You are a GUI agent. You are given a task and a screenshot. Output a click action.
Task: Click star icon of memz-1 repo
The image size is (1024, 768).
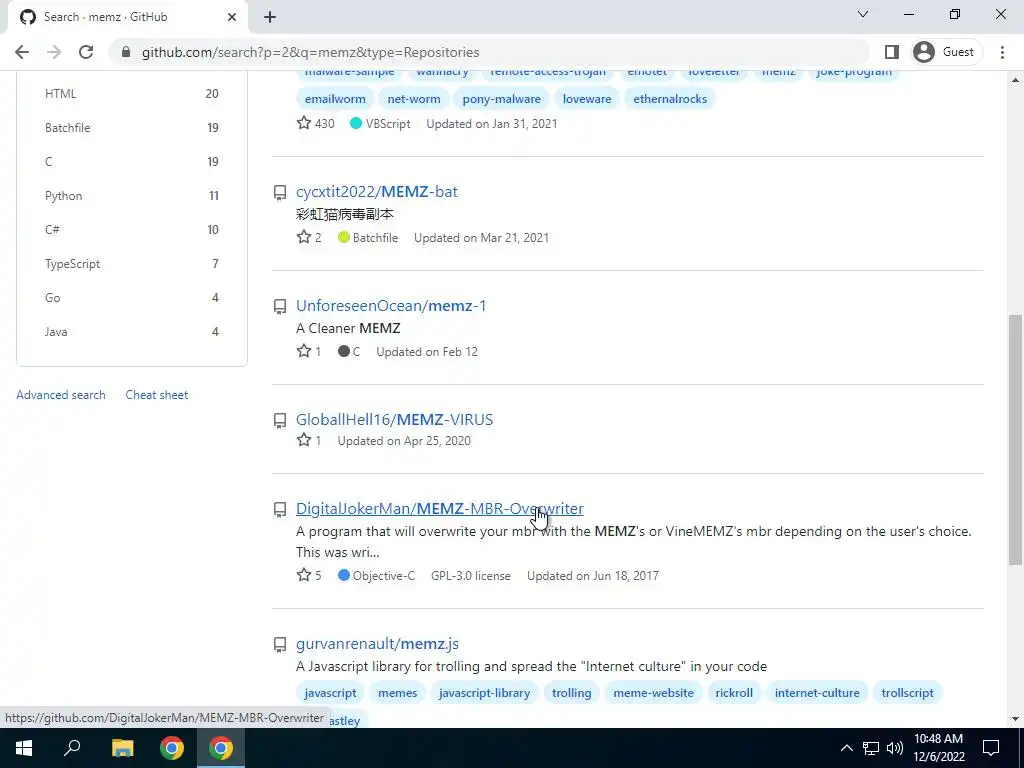coord(304,351)
